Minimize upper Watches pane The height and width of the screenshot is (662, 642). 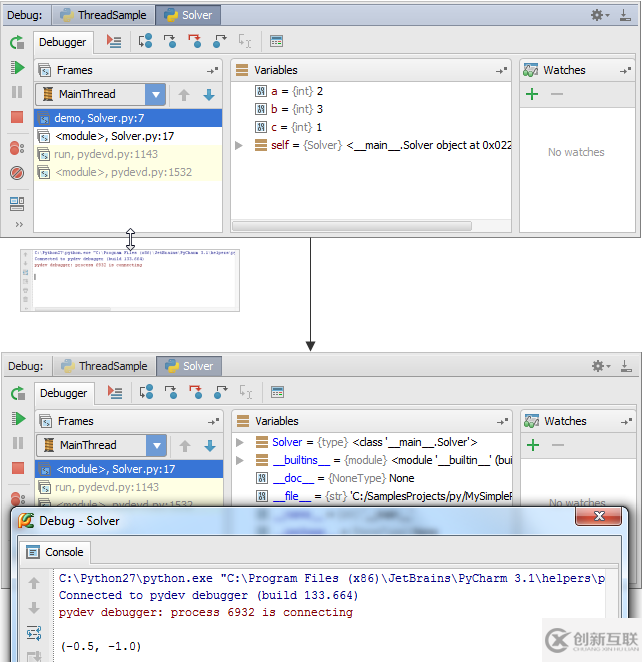point(625,71)
